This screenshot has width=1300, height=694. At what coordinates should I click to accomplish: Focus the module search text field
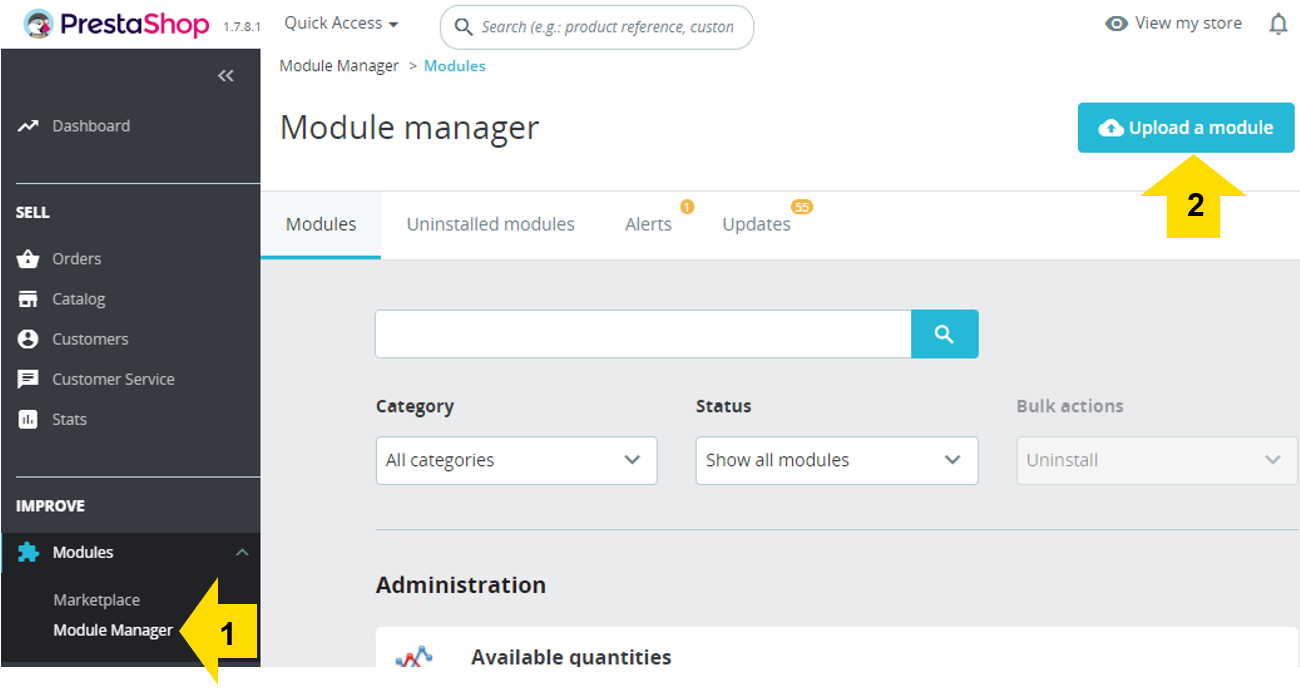643,334
